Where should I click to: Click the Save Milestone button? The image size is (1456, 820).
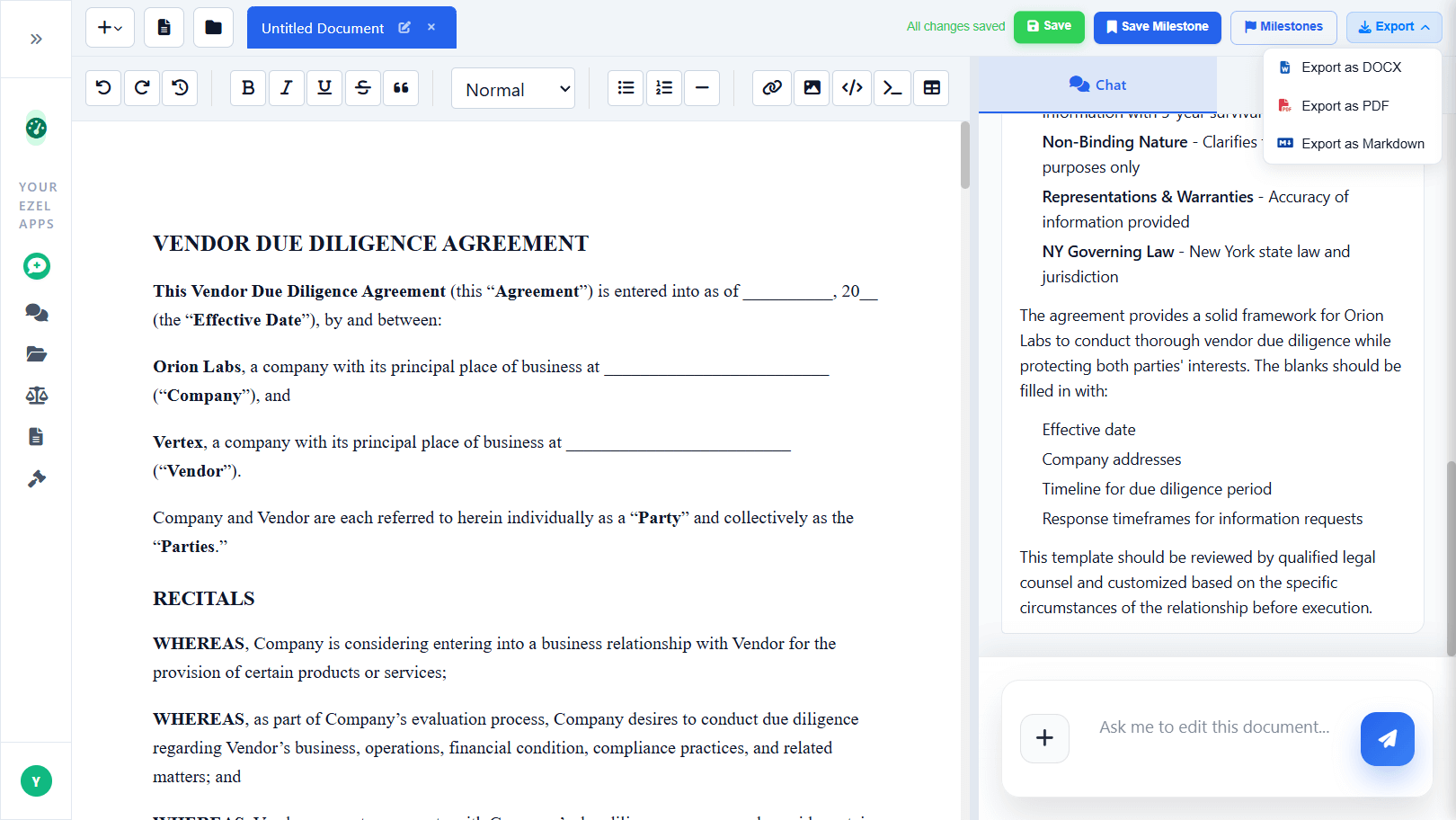point(1157,27)
